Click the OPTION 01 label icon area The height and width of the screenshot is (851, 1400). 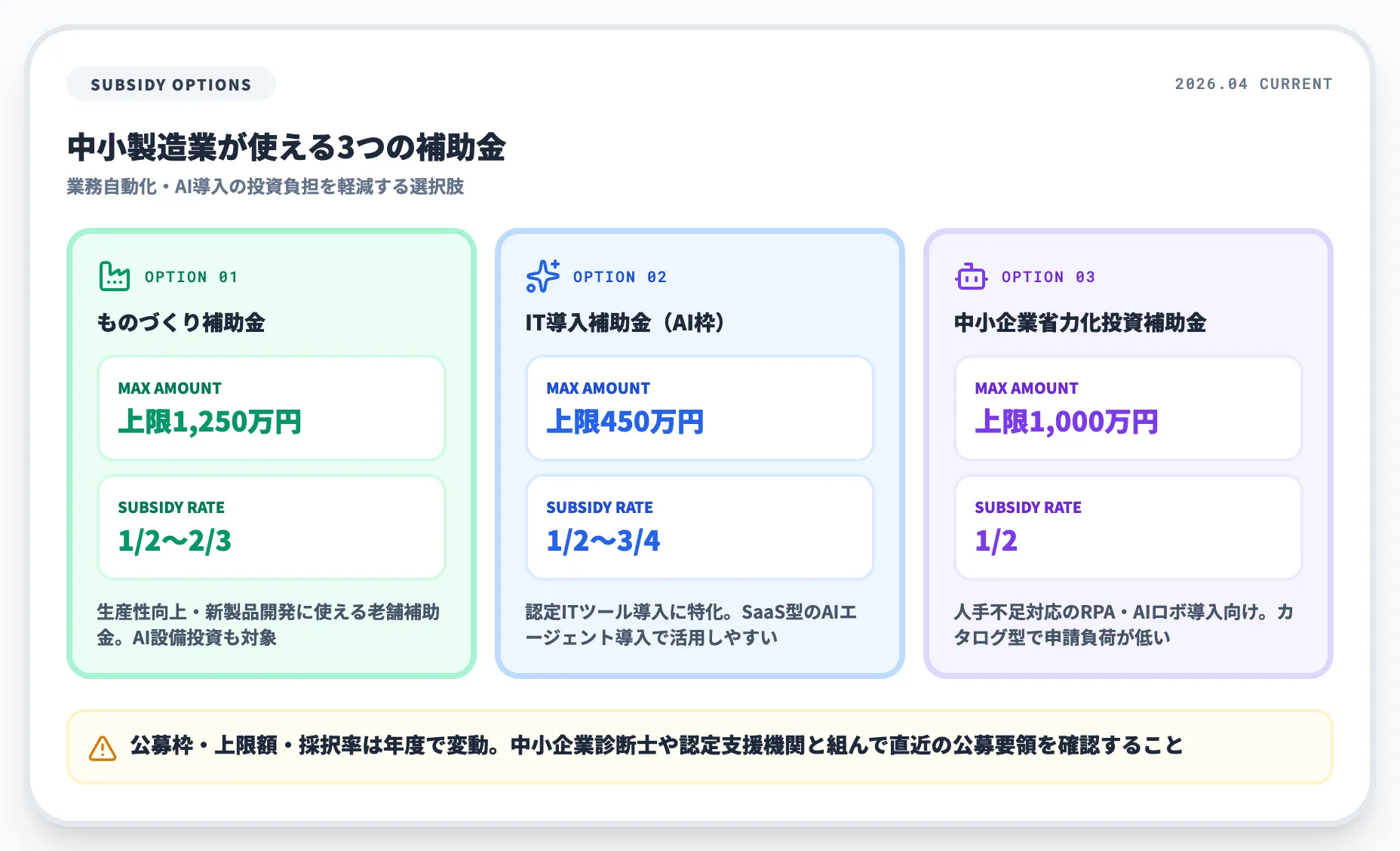191,276
